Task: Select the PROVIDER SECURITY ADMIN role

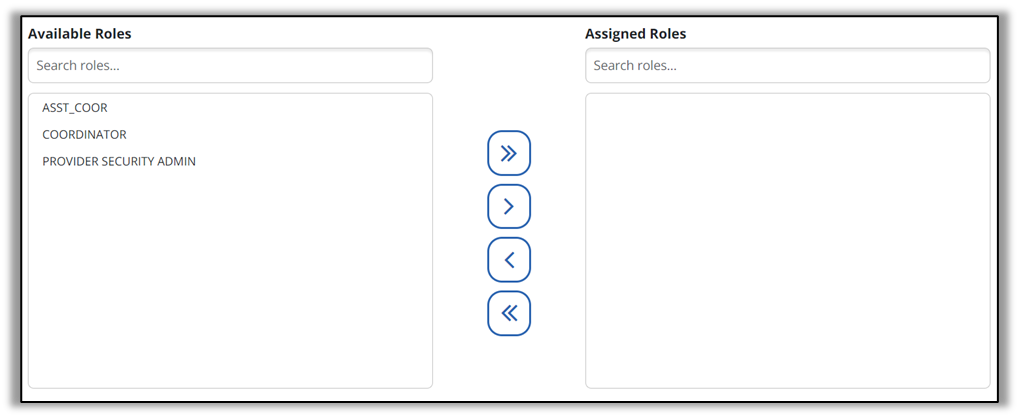Action: point(119,162)
